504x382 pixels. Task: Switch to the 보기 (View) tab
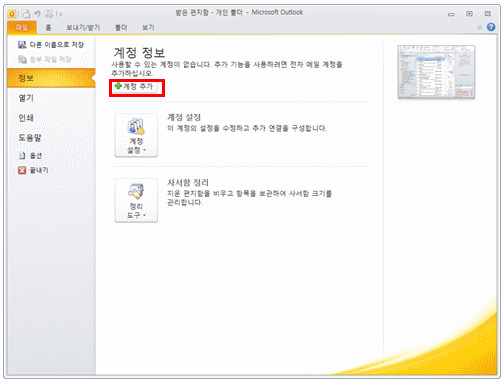pyautogui.click(x=148, y=28)
